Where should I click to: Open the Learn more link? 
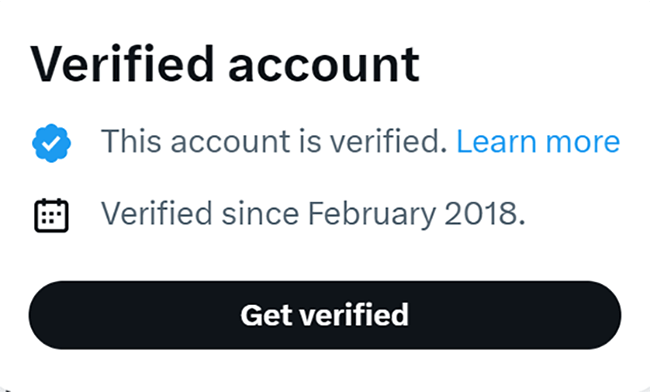pyautogui.click(x=538, y=142)
